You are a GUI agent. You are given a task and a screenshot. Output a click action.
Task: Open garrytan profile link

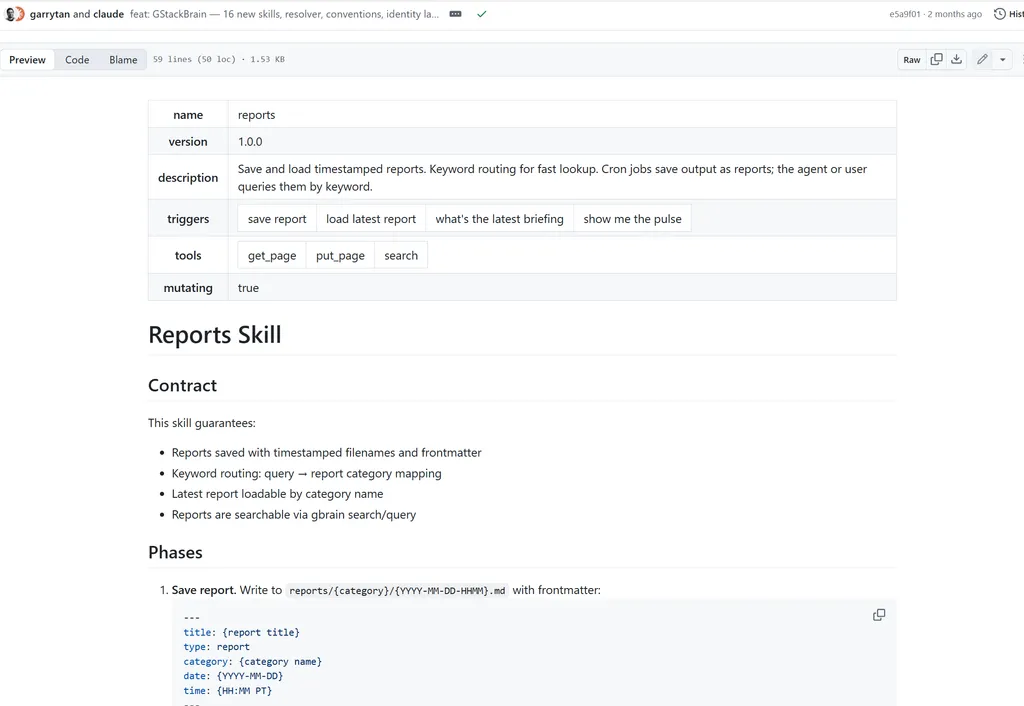click(50, 14)
